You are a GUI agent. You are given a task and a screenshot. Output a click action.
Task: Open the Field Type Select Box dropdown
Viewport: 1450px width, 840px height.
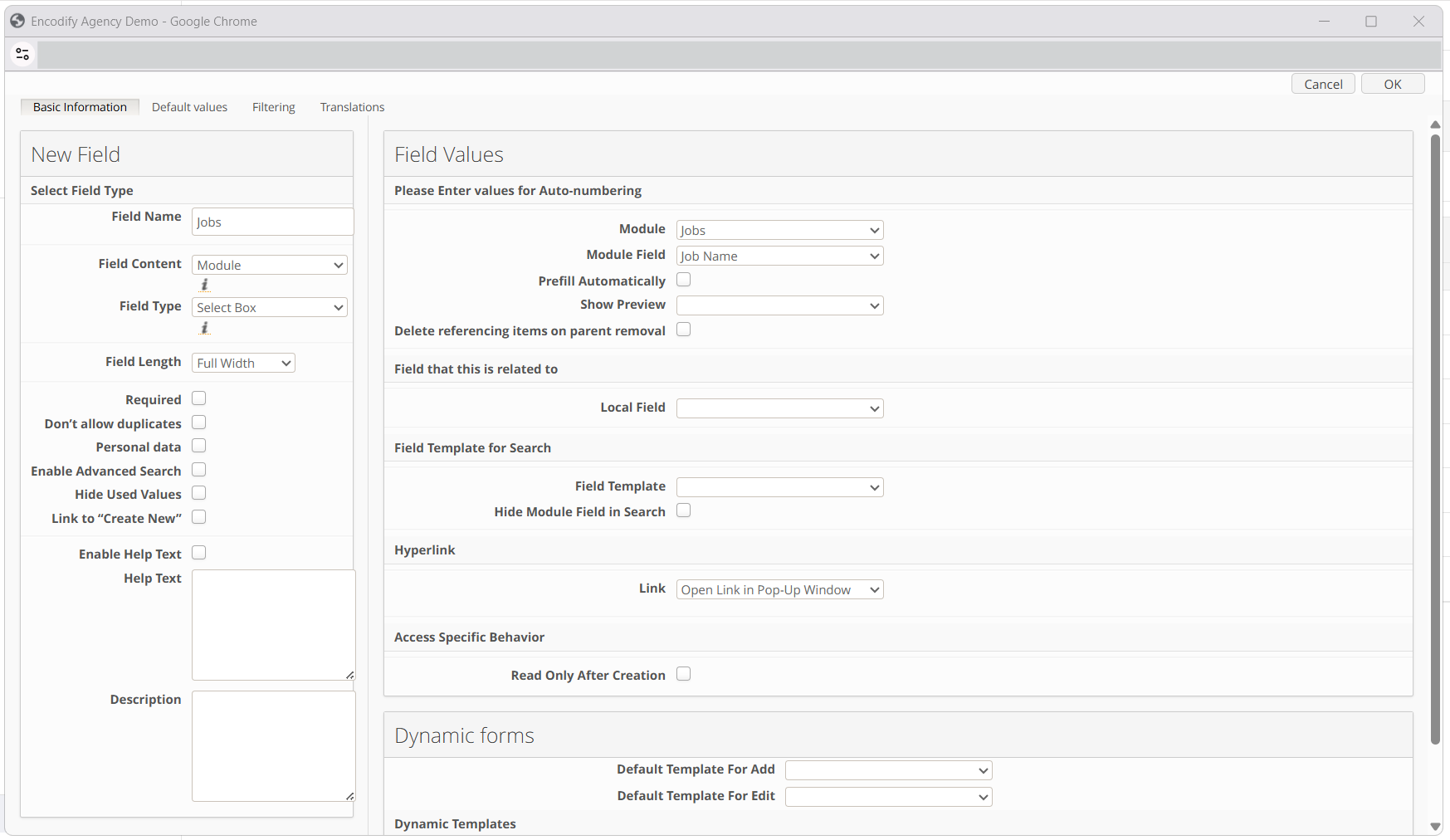[270, 307]
